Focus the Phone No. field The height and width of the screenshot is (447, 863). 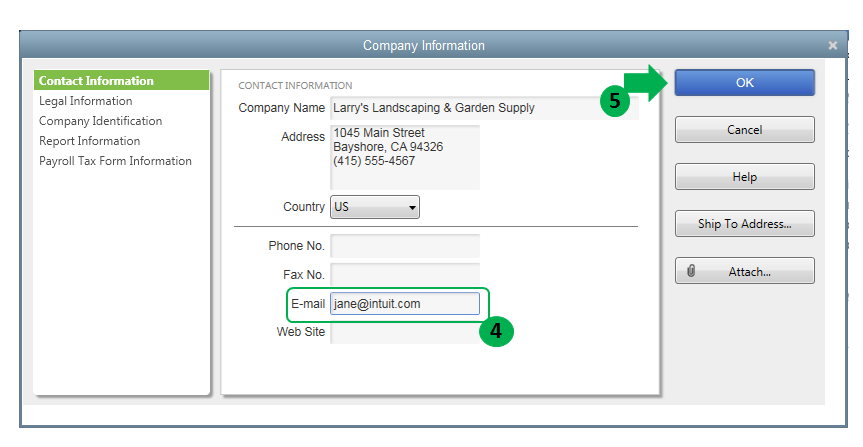(405, 246)
